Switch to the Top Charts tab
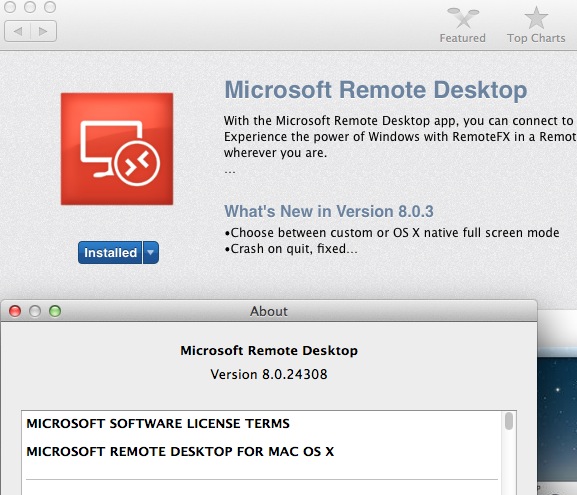Screen dimensions: 577x495 [x=536, y=25]
